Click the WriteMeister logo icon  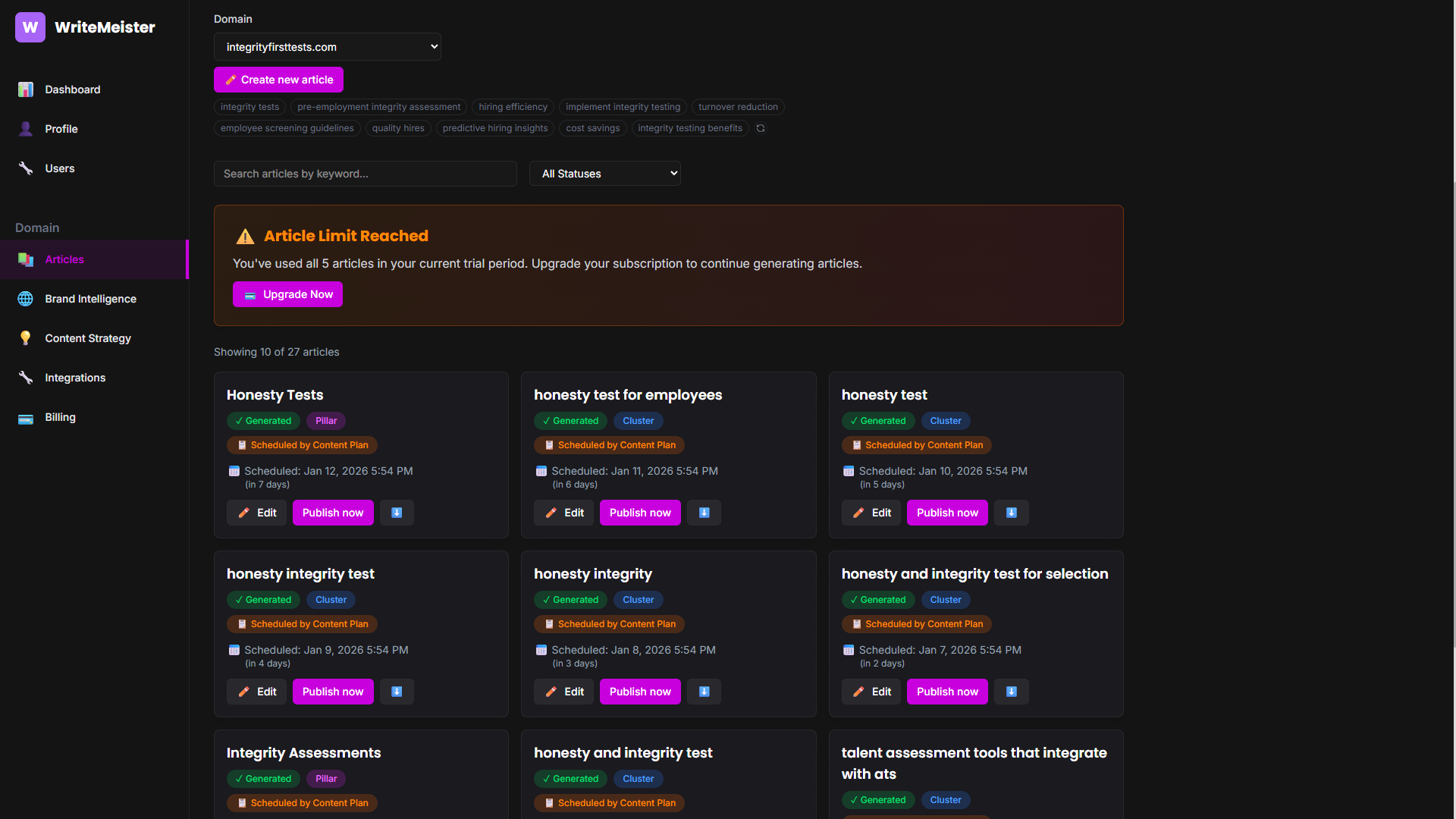30,27
